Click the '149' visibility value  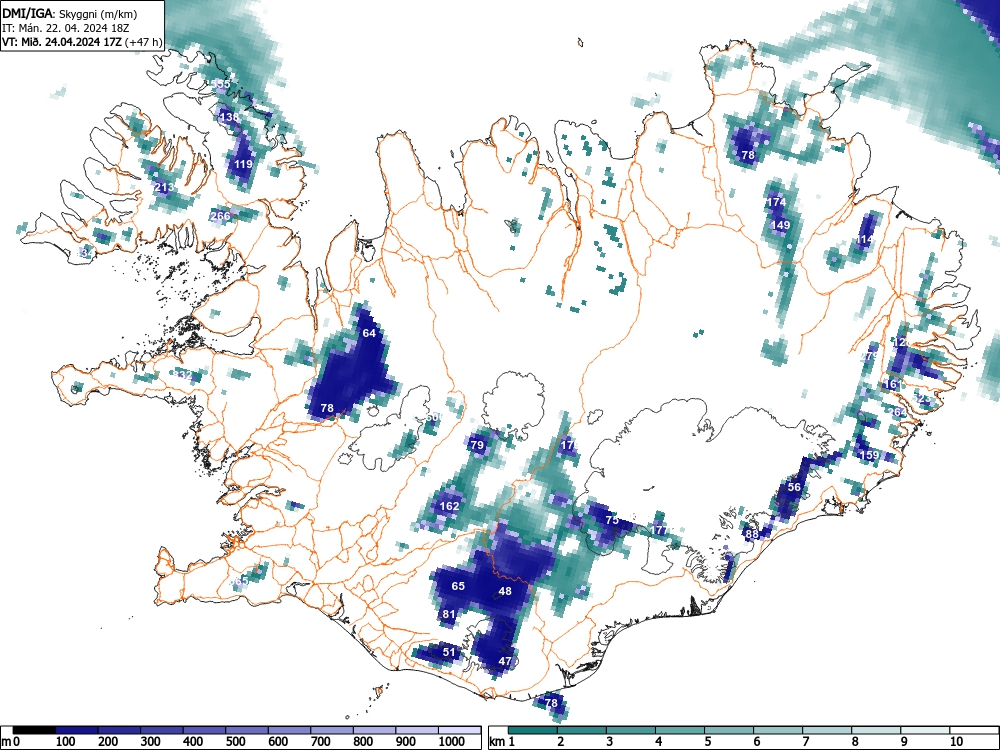(781, 225)
